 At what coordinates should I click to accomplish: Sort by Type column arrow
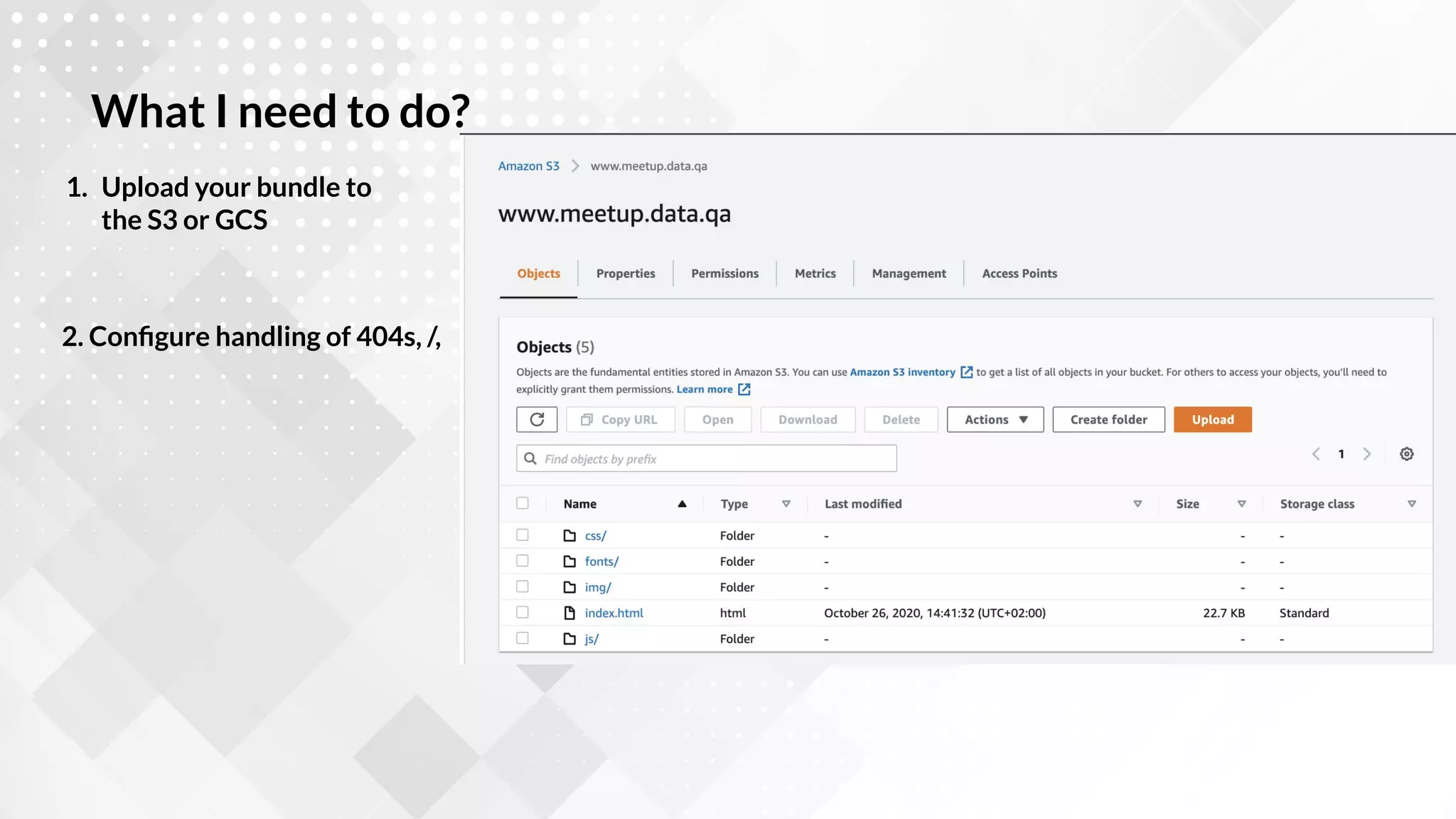[786, 503]
